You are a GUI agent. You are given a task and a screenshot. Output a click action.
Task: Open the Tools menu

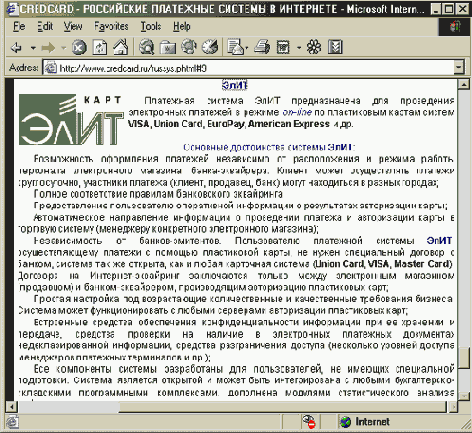click(151, 26)
